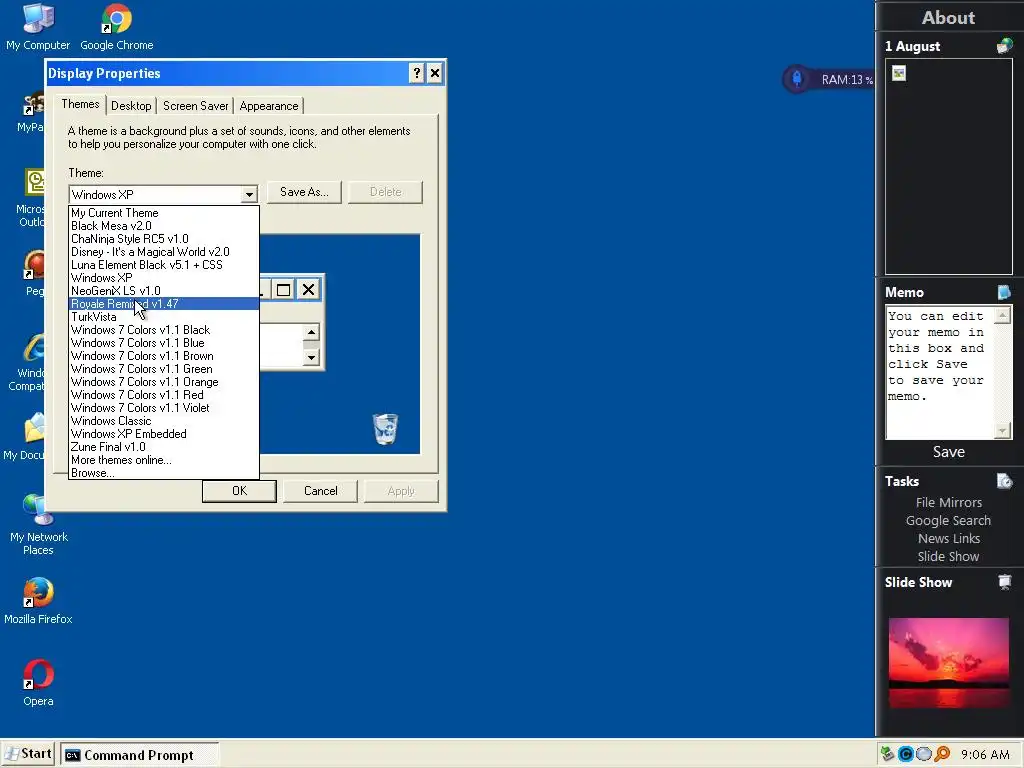Open Slide Show task link
The width and height of the screenshot is (1024, 768).
pos(948,556)
